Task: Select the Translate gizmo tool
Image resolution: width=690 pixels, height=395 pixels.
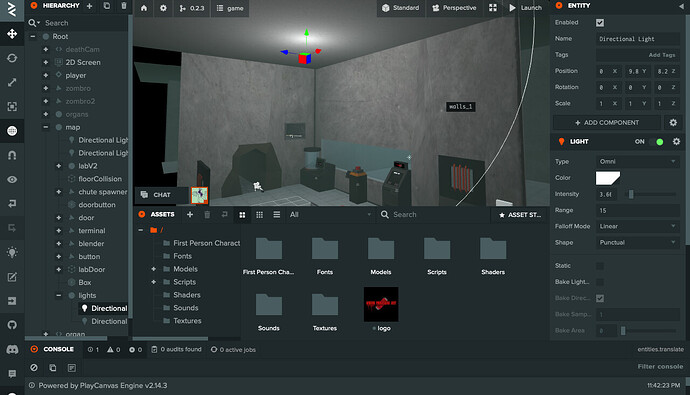Action: pyautogui.click(x=12, y=34)
